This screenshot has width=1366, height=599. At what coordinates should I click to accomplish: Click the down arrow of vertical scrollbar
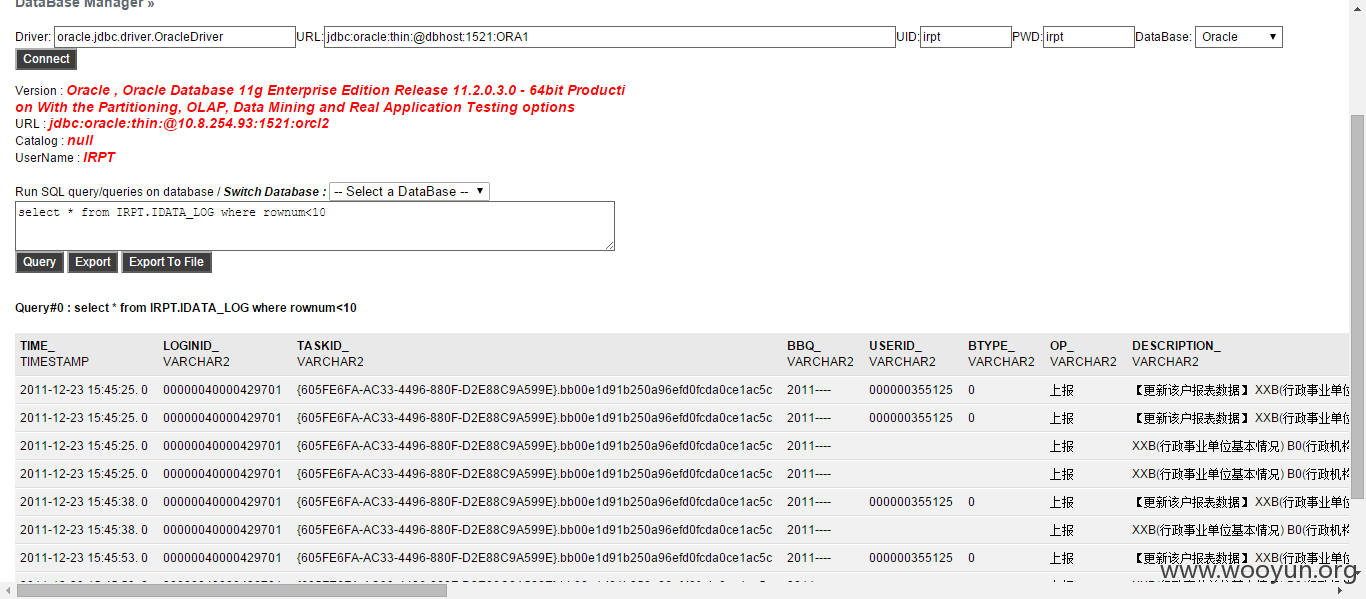[1357, 575]
